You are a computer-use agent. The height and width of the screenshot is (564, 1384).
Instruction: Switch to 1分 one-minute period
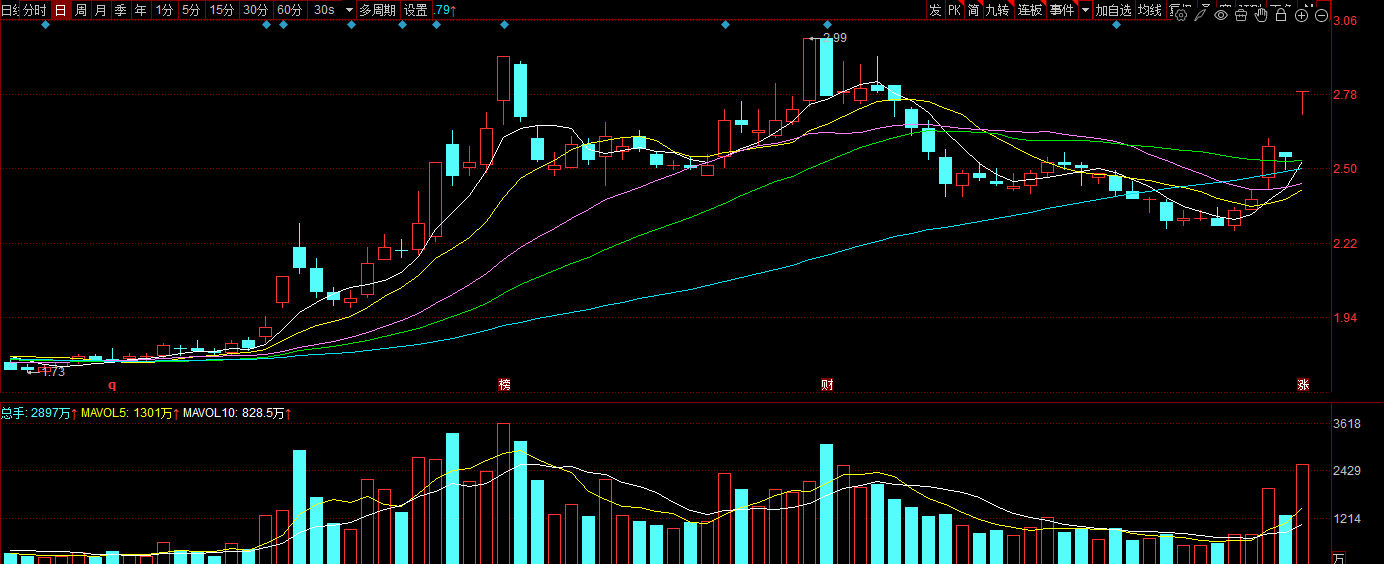coord(164,10)
